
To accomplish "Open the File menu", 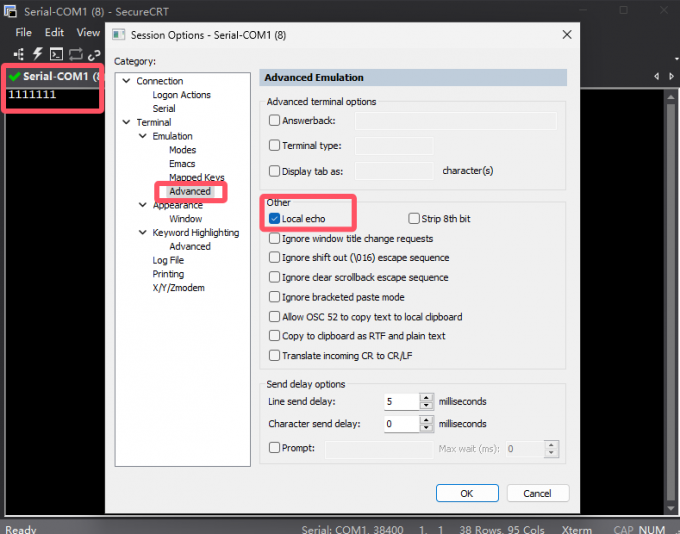I will click(23, 33).
